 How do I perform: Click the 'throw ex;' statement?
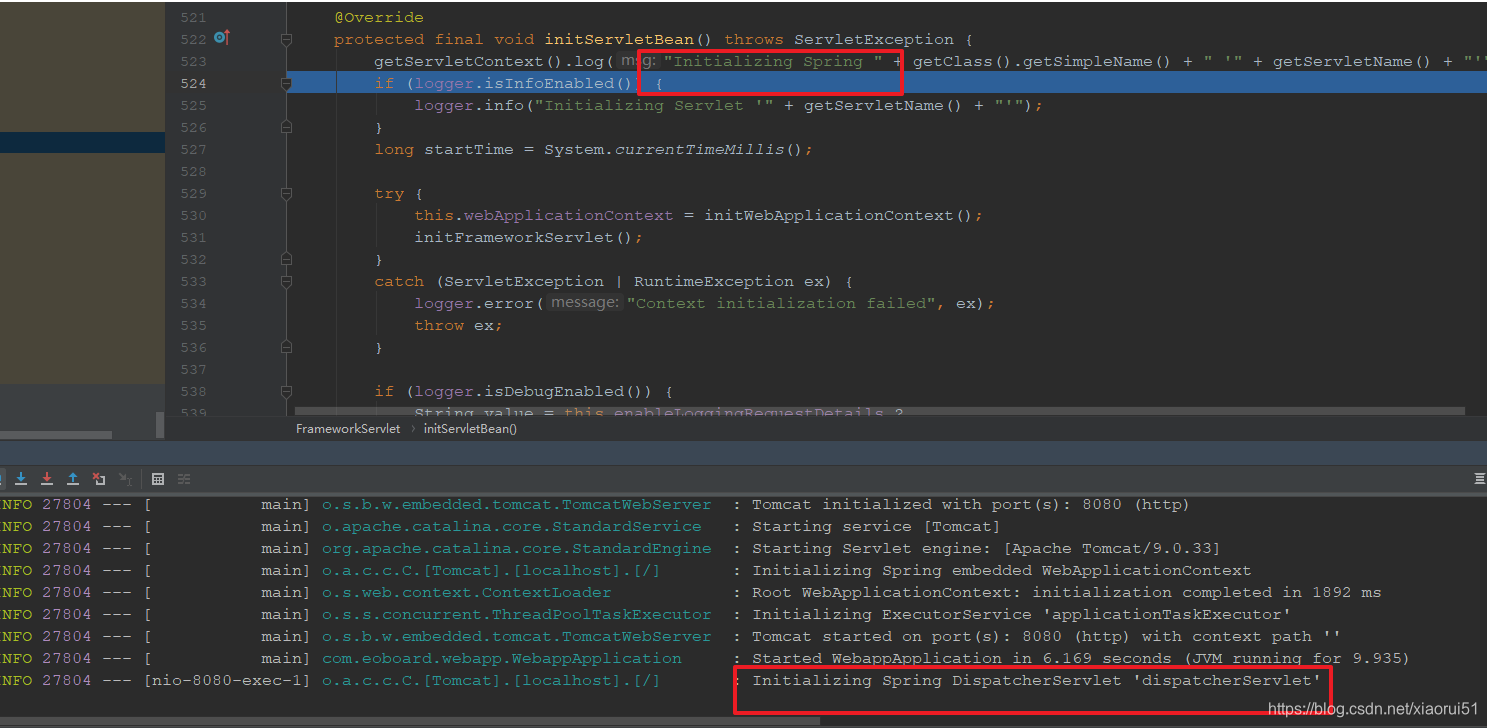459,325
